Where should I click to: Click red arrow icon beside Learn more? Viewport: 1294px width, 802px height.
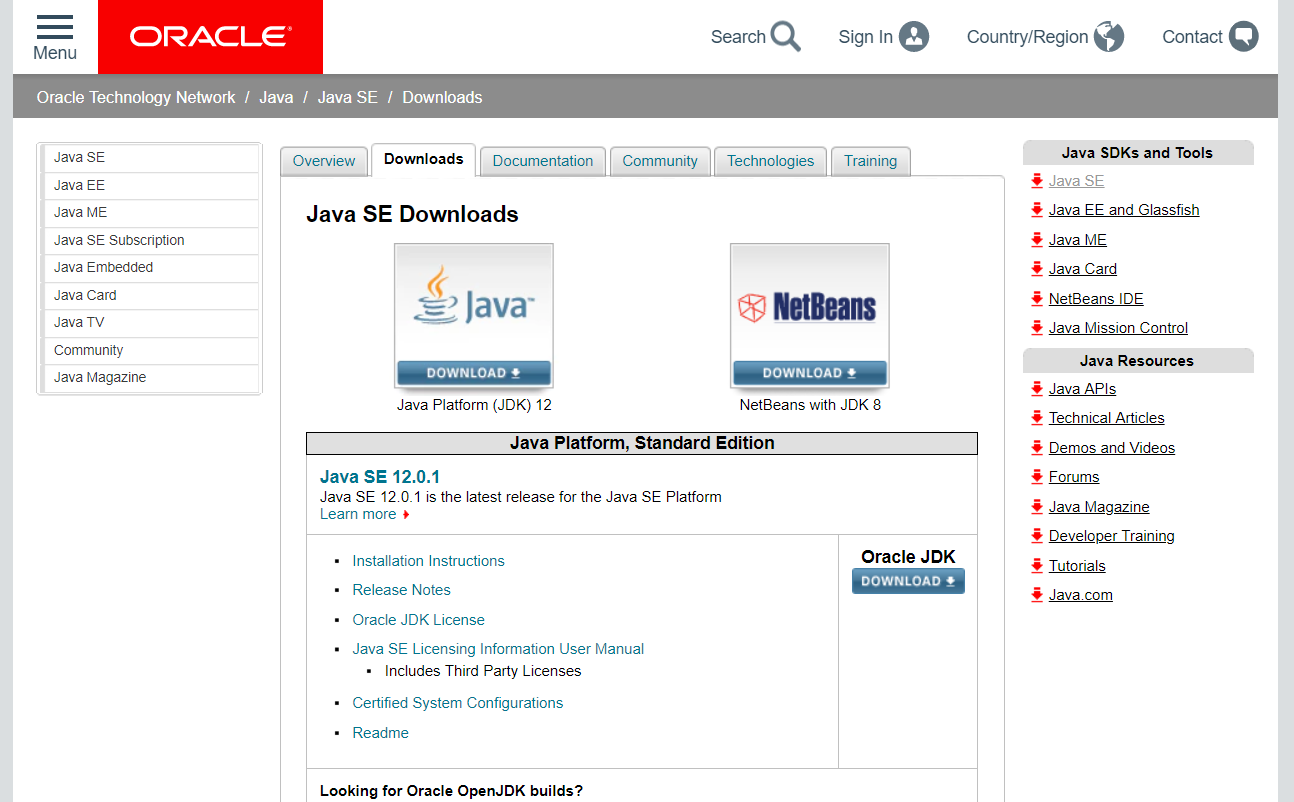[406, 515]
